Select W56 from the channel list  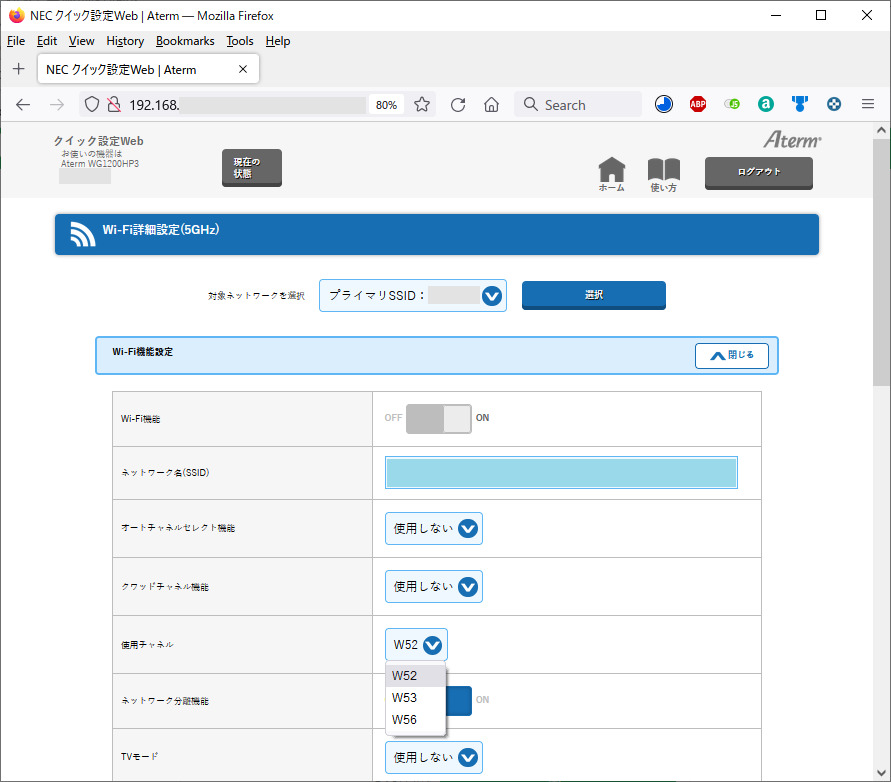tap(405, 720)
